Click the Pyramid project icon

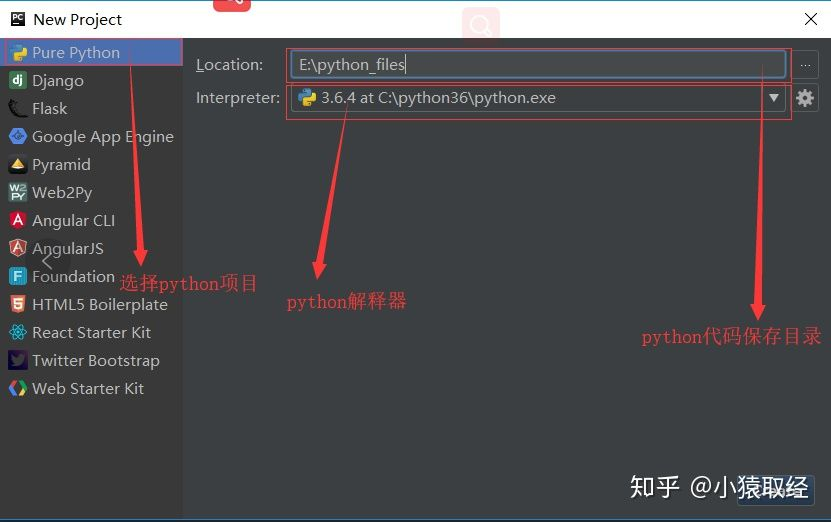pyautogui.click(x=17, y=165)
